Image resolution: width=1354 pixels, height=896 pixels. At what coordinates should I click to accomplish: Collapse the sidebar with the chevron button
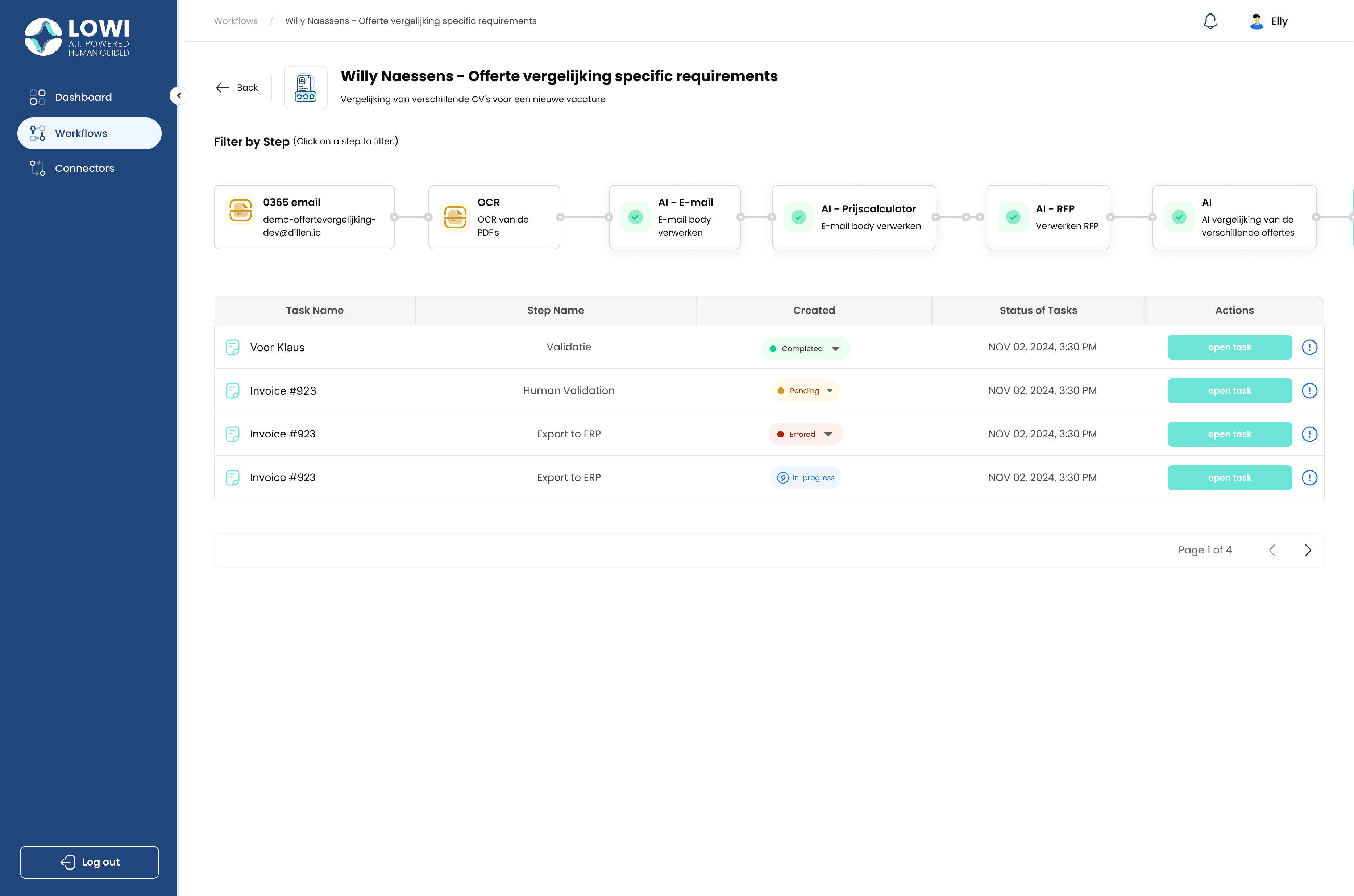[179, 95]
